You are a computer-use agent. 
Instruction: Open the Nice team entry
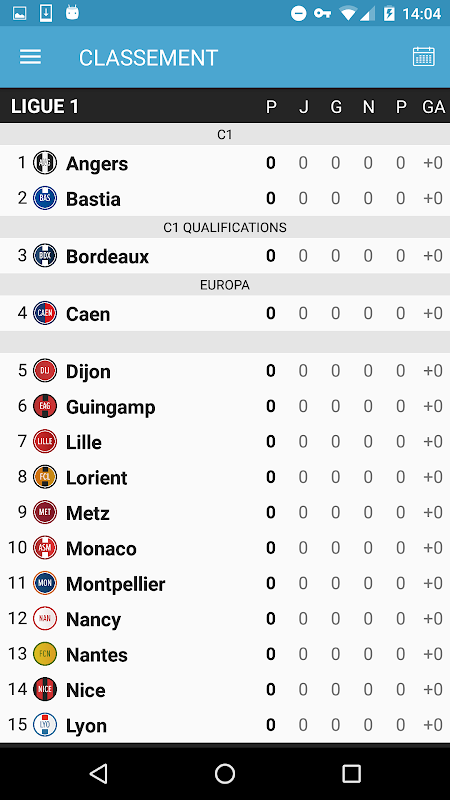point(225,690)
